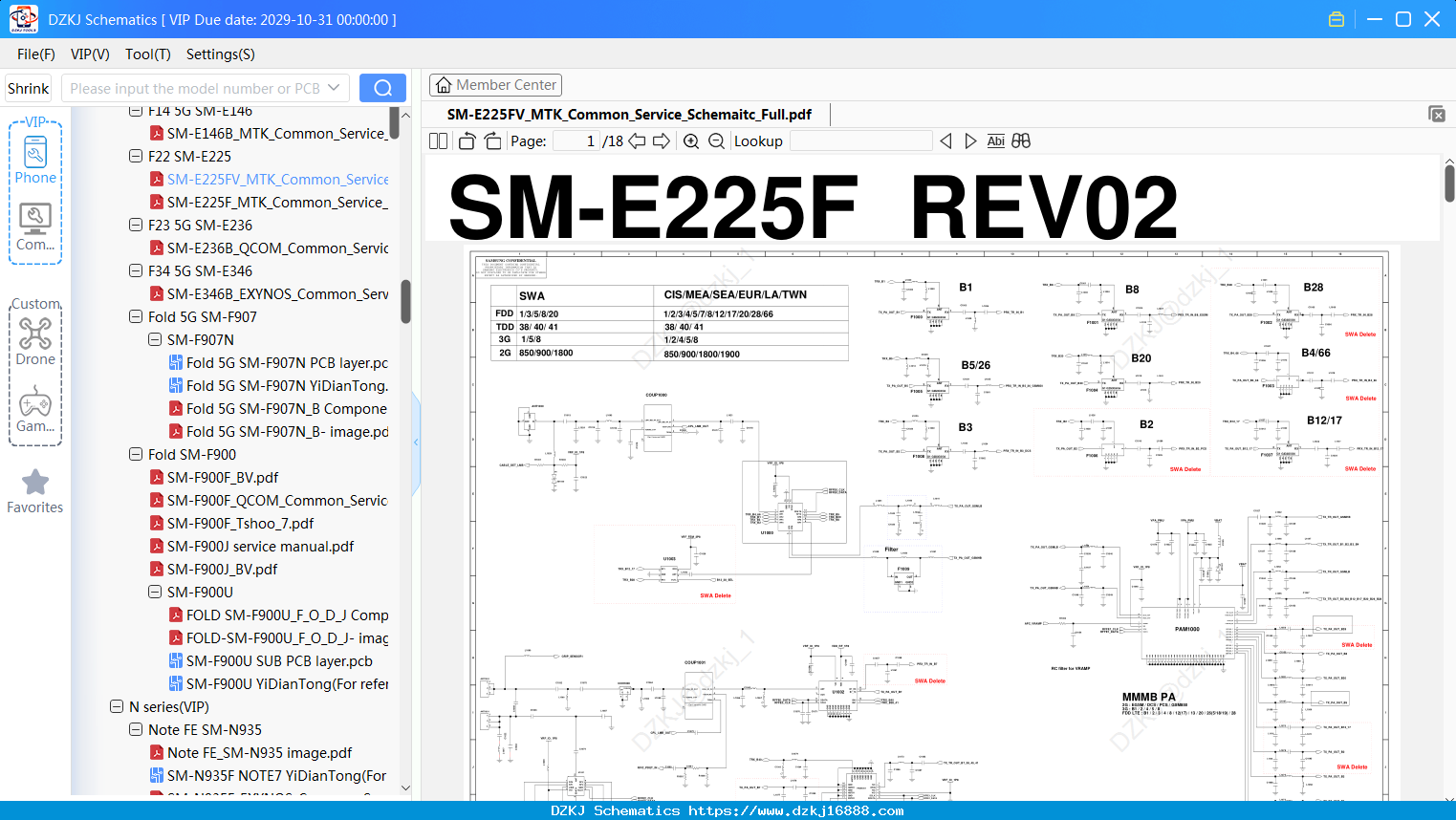Click the Custom category label
This screenshot has width=1456, height=820.
coord(36,304)
